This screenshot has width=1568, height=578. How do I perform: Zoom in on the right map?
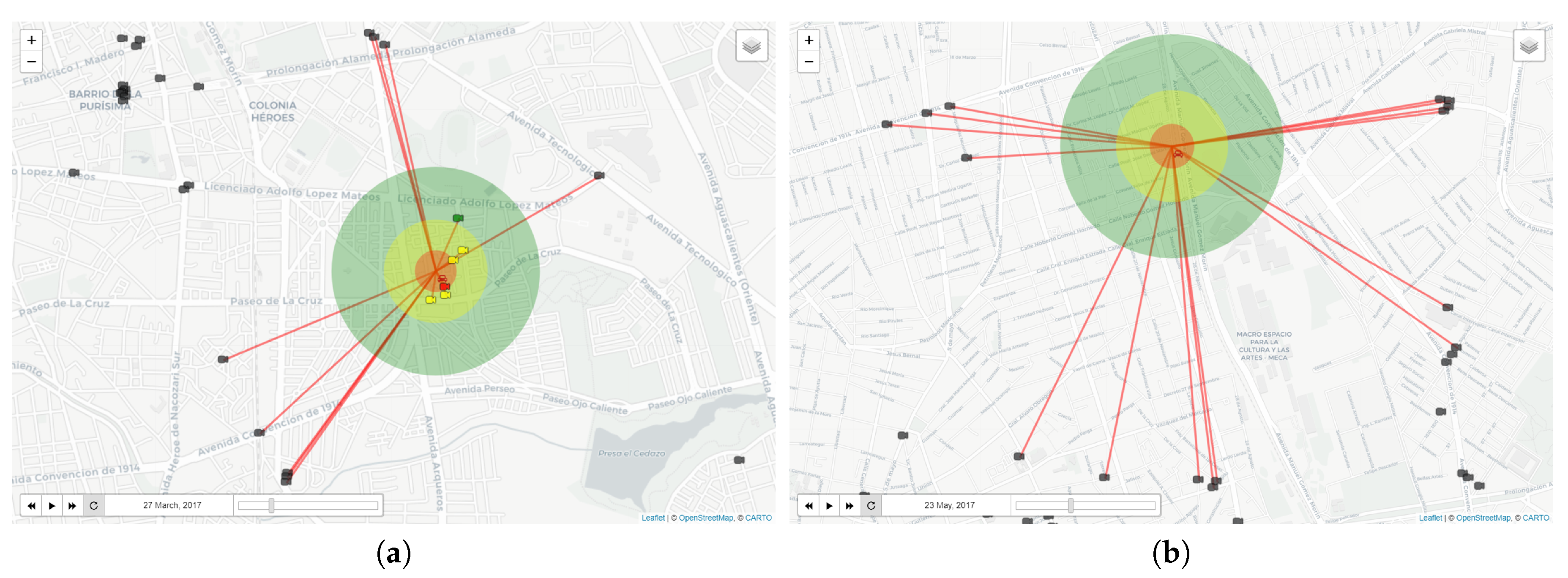(x=809, y=40)
